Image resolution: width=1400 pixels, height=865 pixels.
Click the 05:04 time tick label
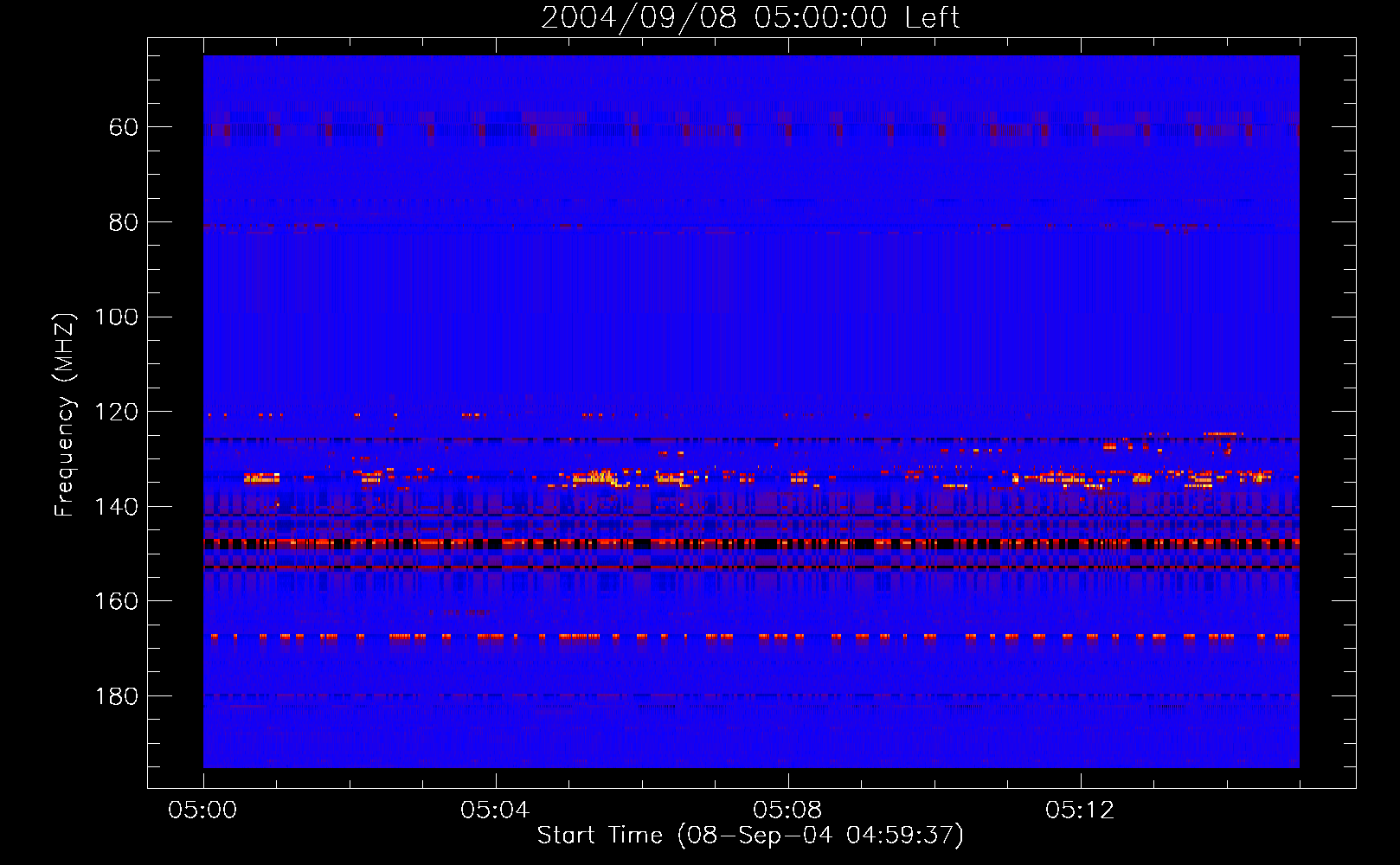(495, 811)
